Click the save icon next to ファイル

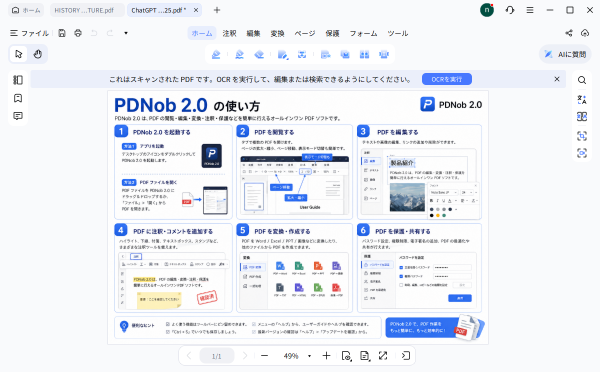click(x=62, y=33)
